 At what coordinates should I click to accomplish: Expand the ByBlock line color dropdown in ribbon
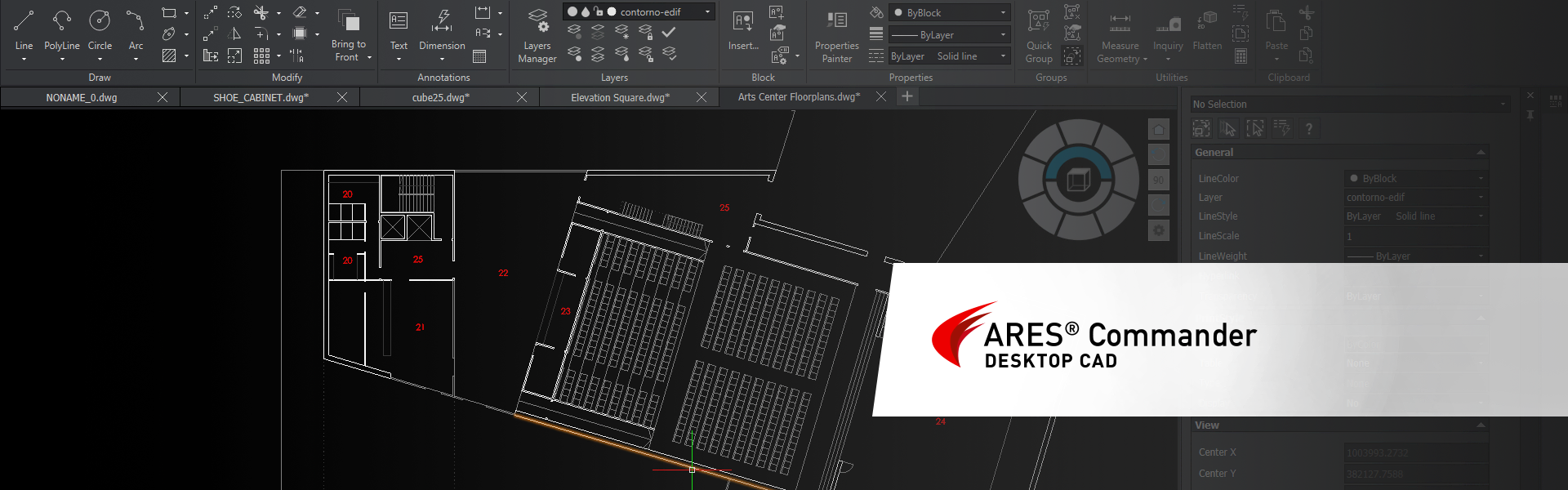[x=1003, y=13]
